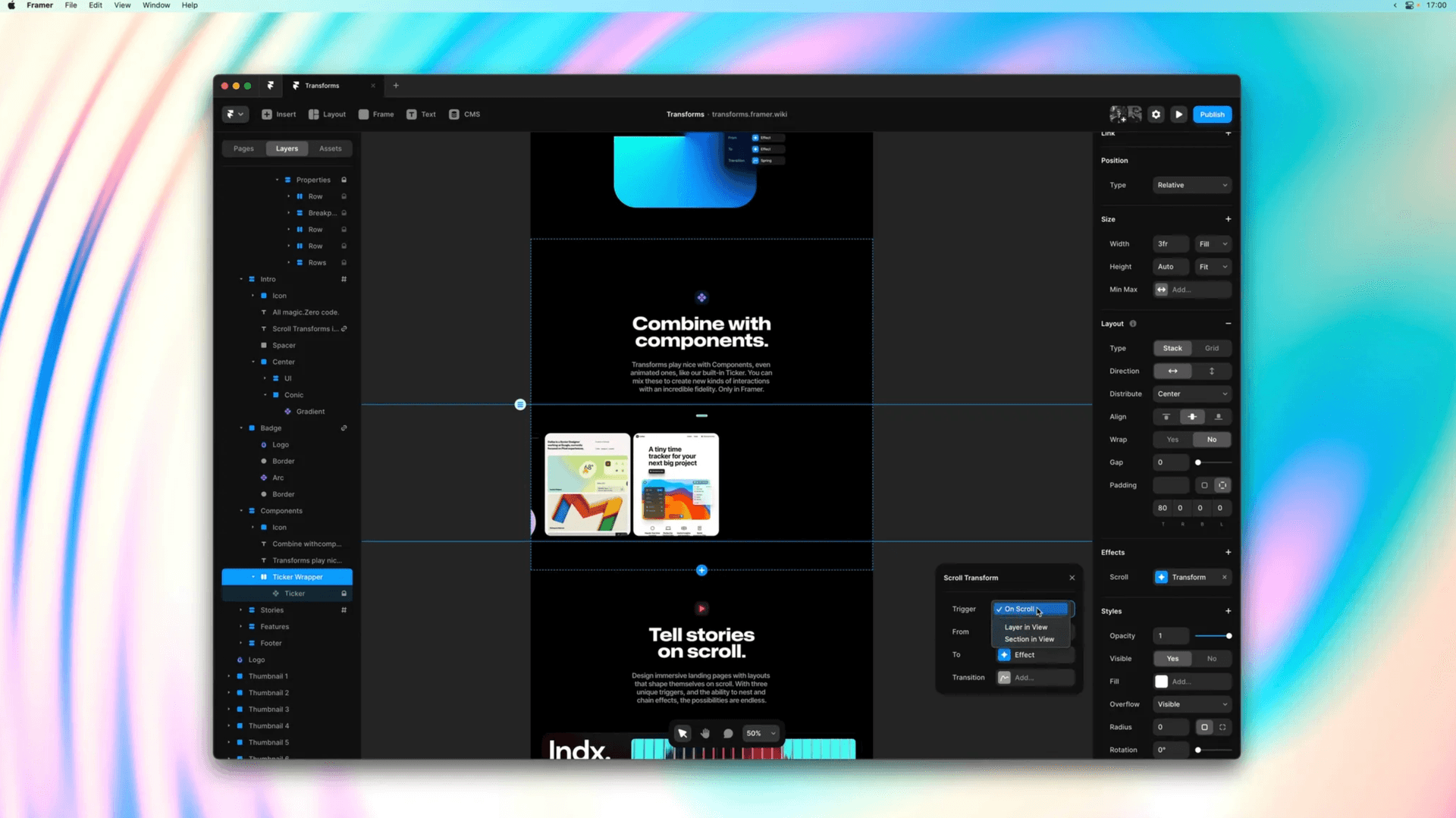Open the Framer logo main menu

(x=235, y=114)
